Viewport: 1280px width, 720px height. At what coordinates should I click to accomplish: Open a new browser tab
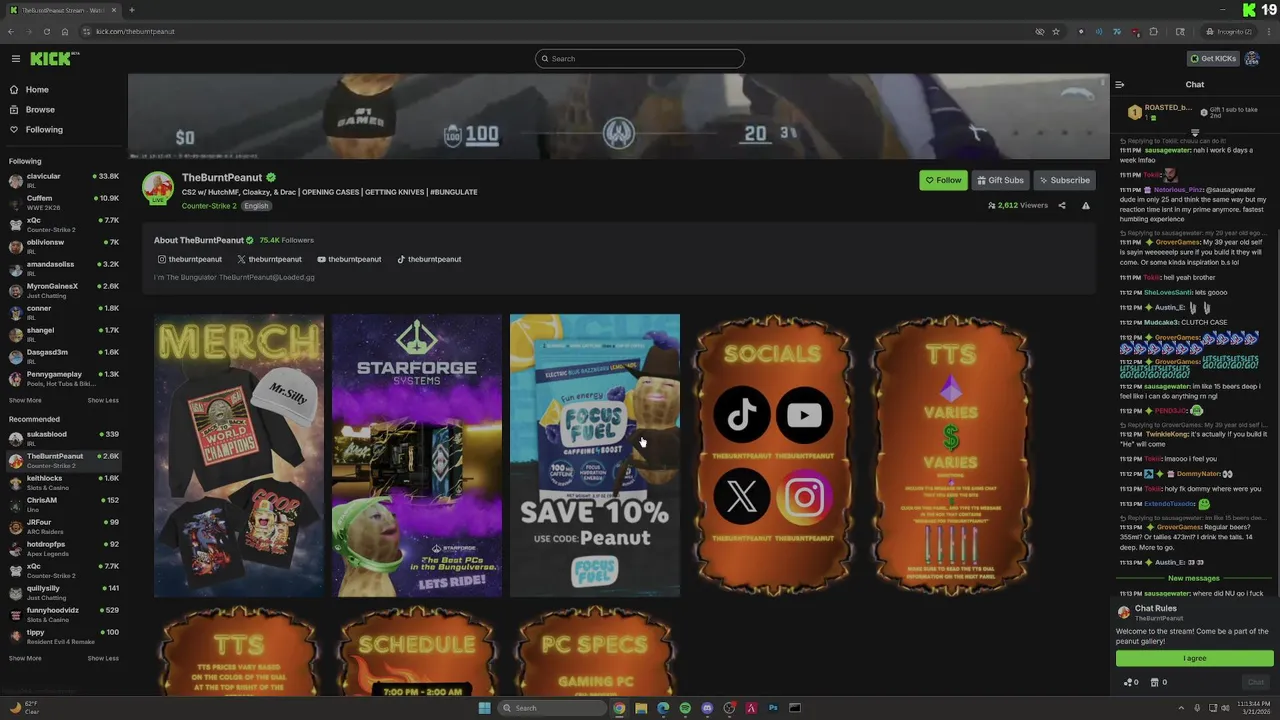pos(131,10)
